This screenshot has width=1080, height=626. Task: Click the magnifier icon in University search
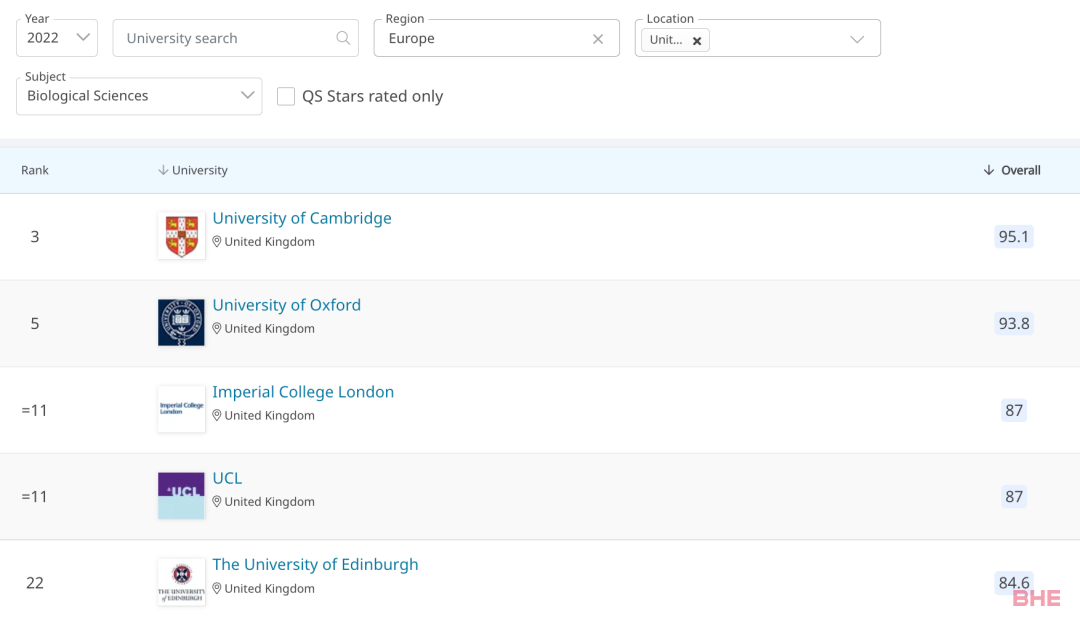[343, 38]
